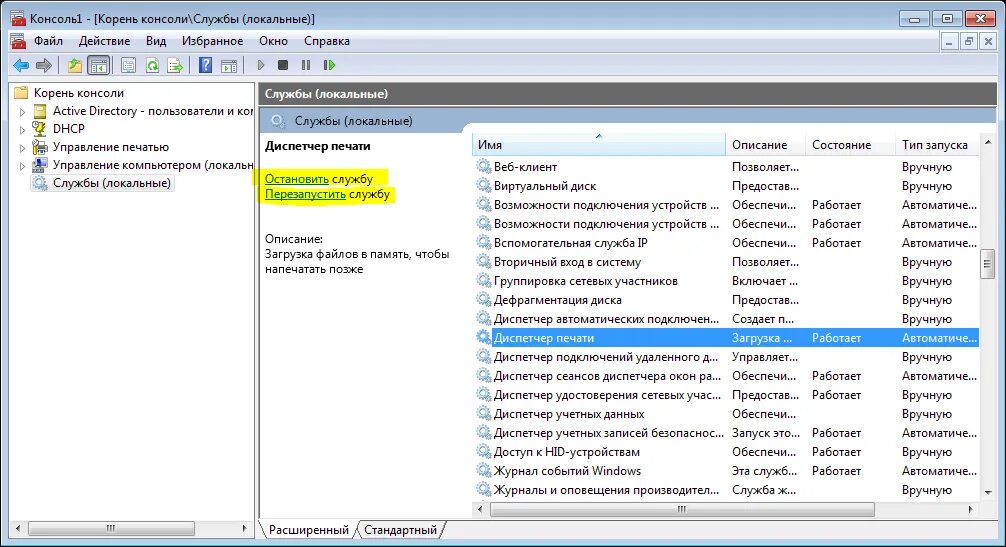The image size is (1006, 547).
Task: Stop the service with the square icon
Action: pos(283,65)
